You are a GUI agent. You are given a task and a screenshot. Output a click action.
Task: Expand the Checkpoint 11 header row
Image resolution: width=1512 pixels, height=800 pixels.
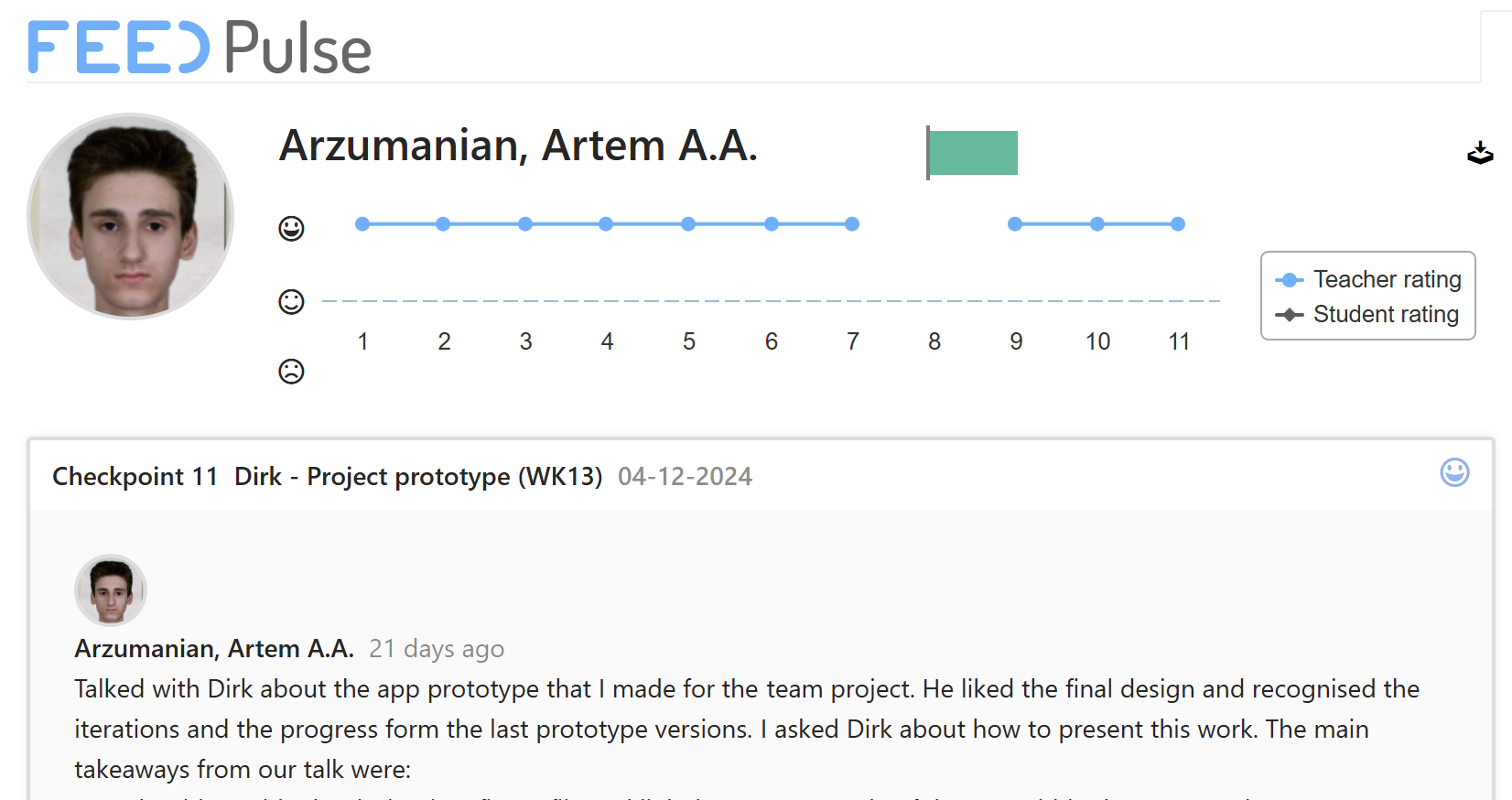coord(732,476)
